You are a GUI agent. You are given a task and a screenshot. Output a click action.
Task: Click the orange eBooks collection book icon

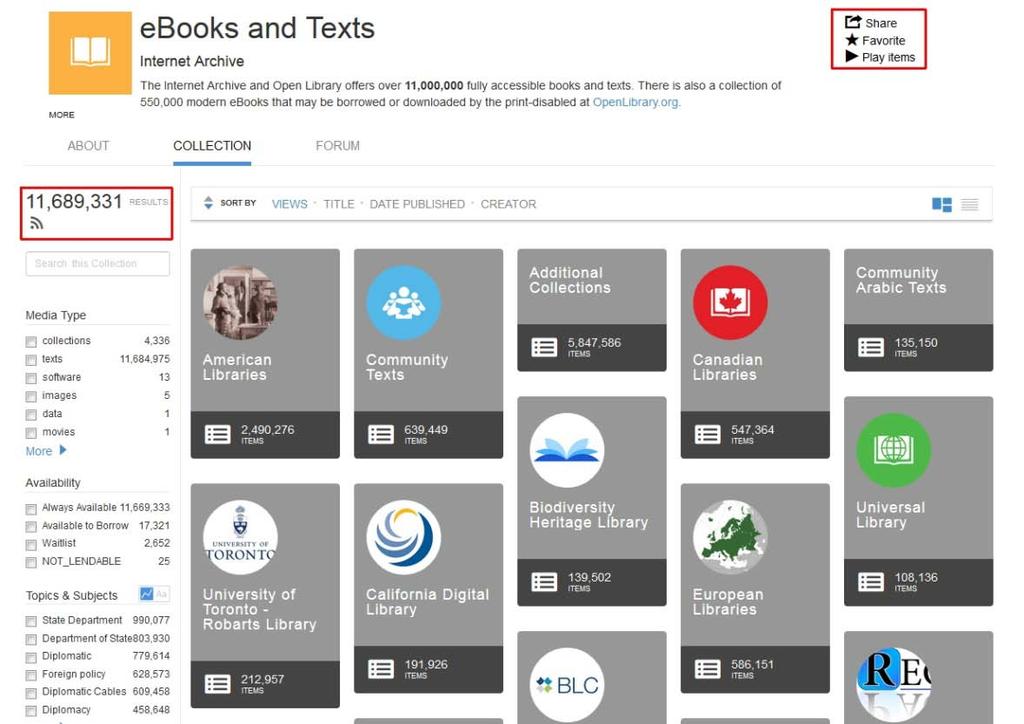(x=90, y=53)
